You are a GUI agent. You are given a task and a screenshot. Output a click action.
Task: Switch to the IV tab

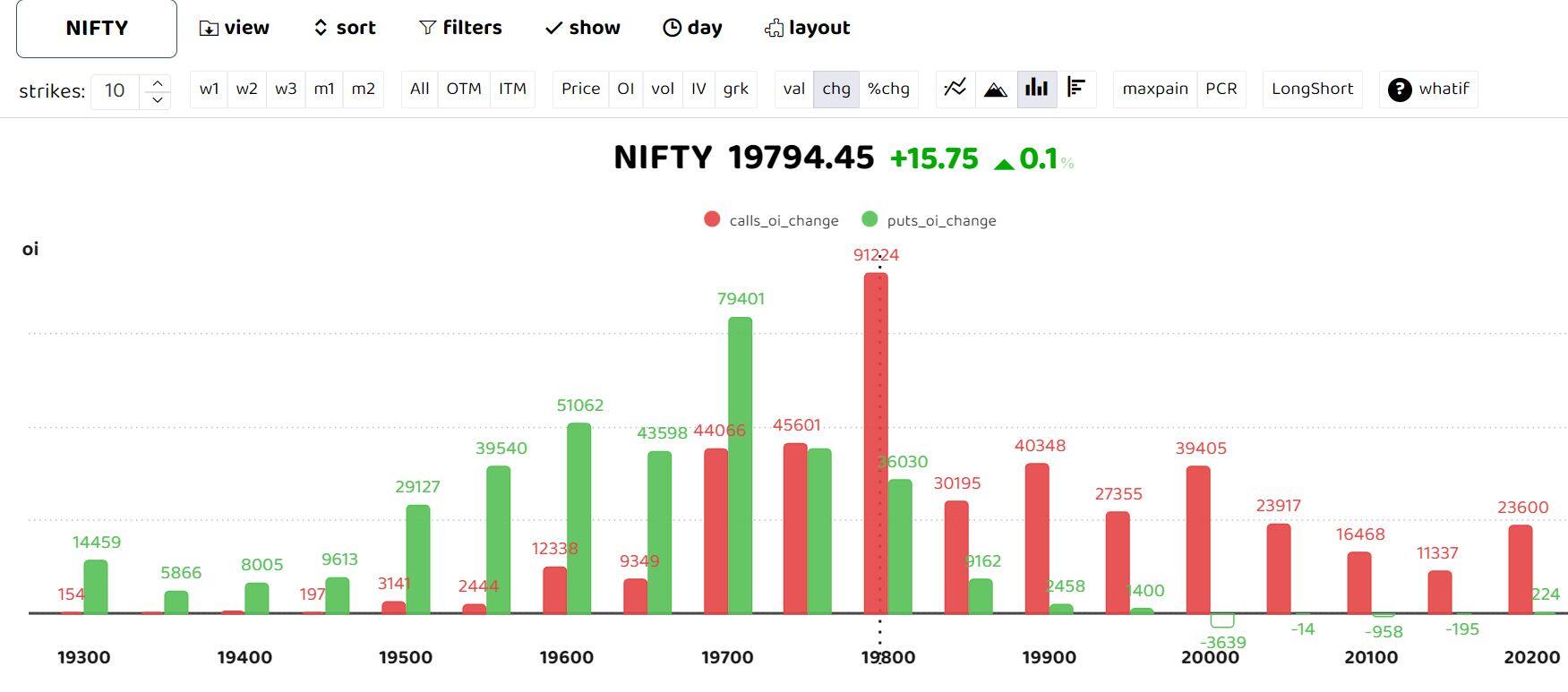tap(698, 89)
